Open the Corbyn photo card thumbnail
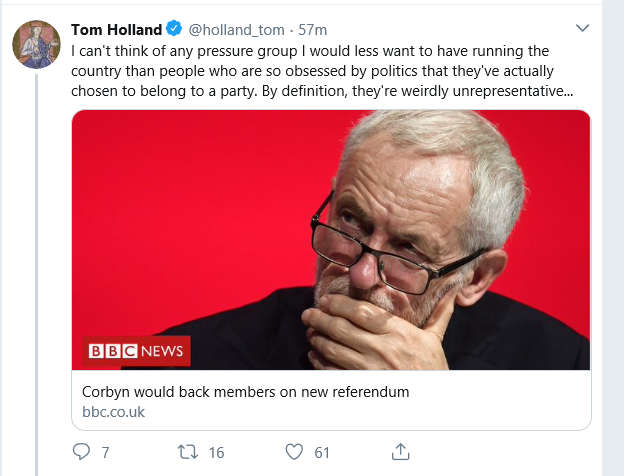Viewport: 624px width, 476px height. click(x=330, y=240)
